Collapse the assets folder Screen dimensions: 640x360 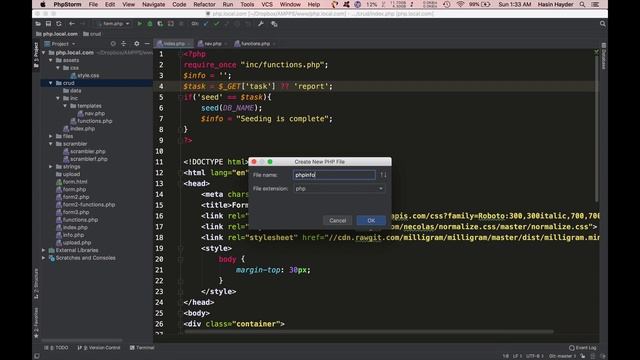(x=51, y=60)
